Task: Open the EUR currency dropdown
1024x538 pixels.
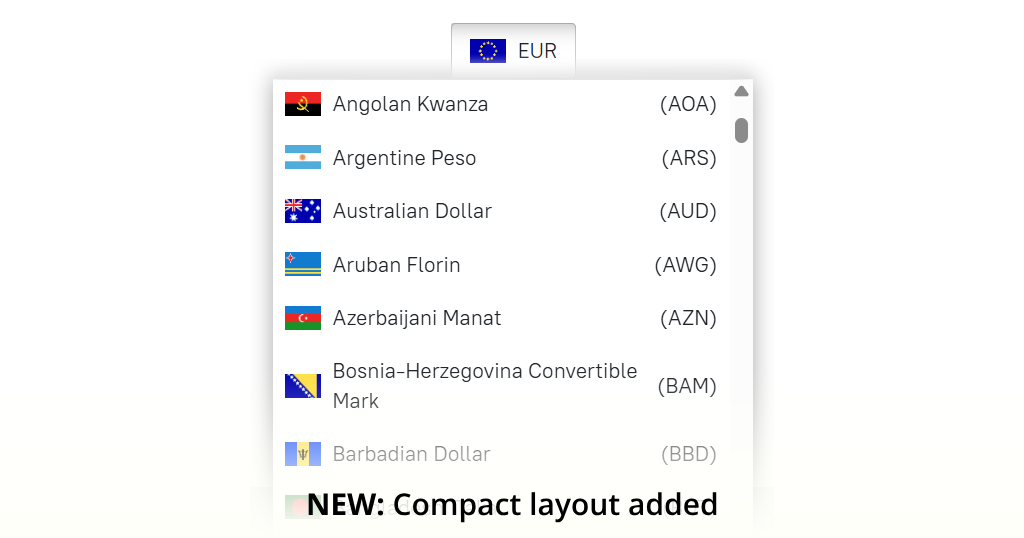Action: (513, 51)
